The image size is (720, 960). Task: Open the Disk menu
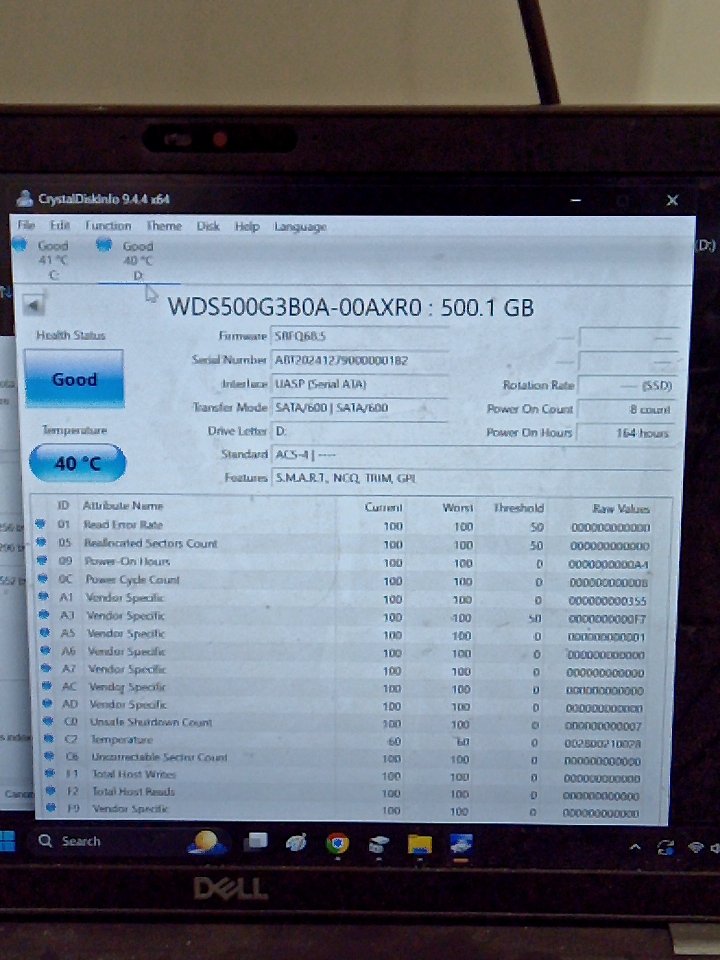click(x=208, y=227)
